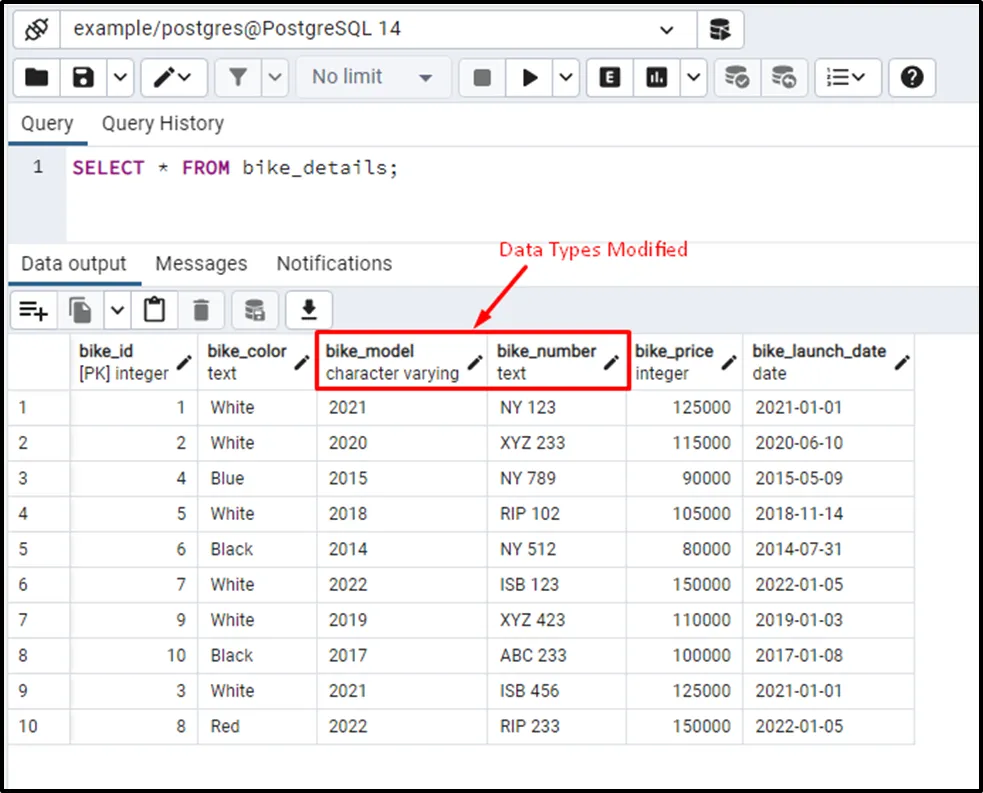
Task: Open the execute options dropdown arrow
Action: coord(566,77)
